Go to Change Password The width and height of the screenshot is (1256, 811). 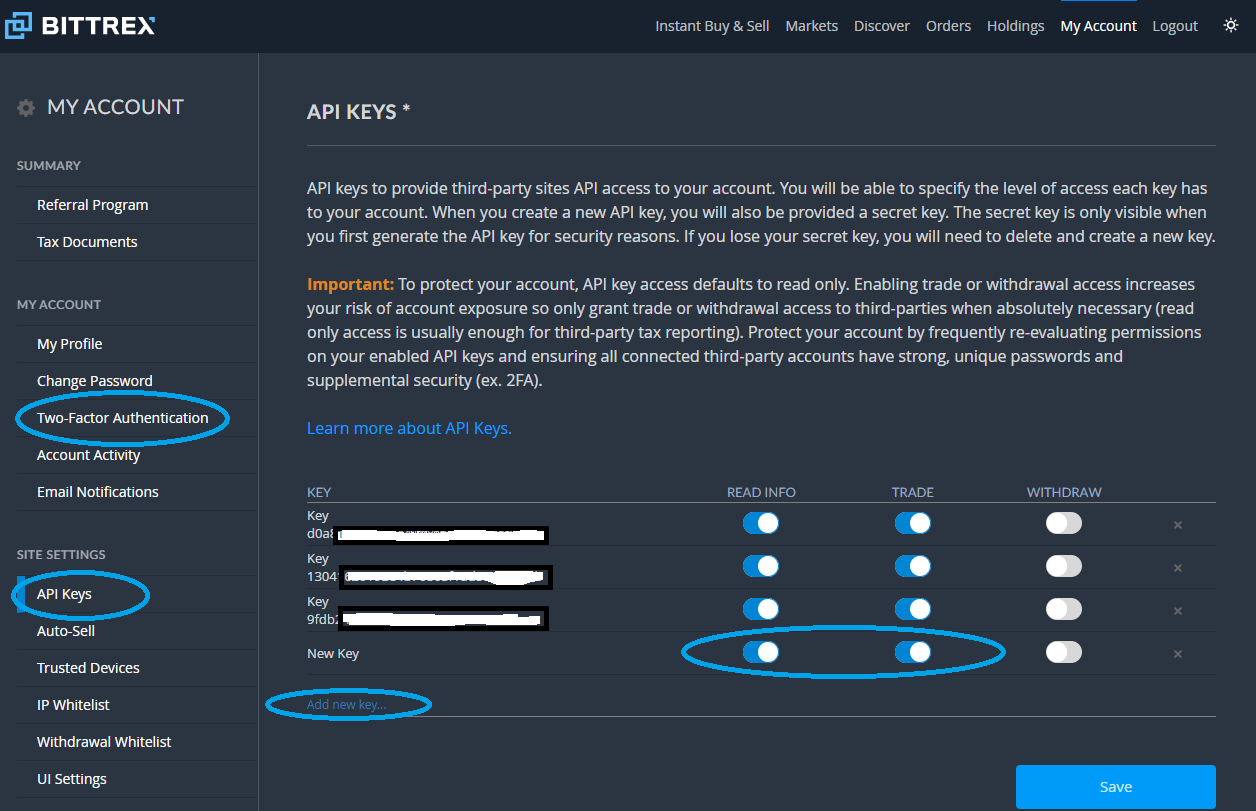pyautogui.click(x=95, y=381)
